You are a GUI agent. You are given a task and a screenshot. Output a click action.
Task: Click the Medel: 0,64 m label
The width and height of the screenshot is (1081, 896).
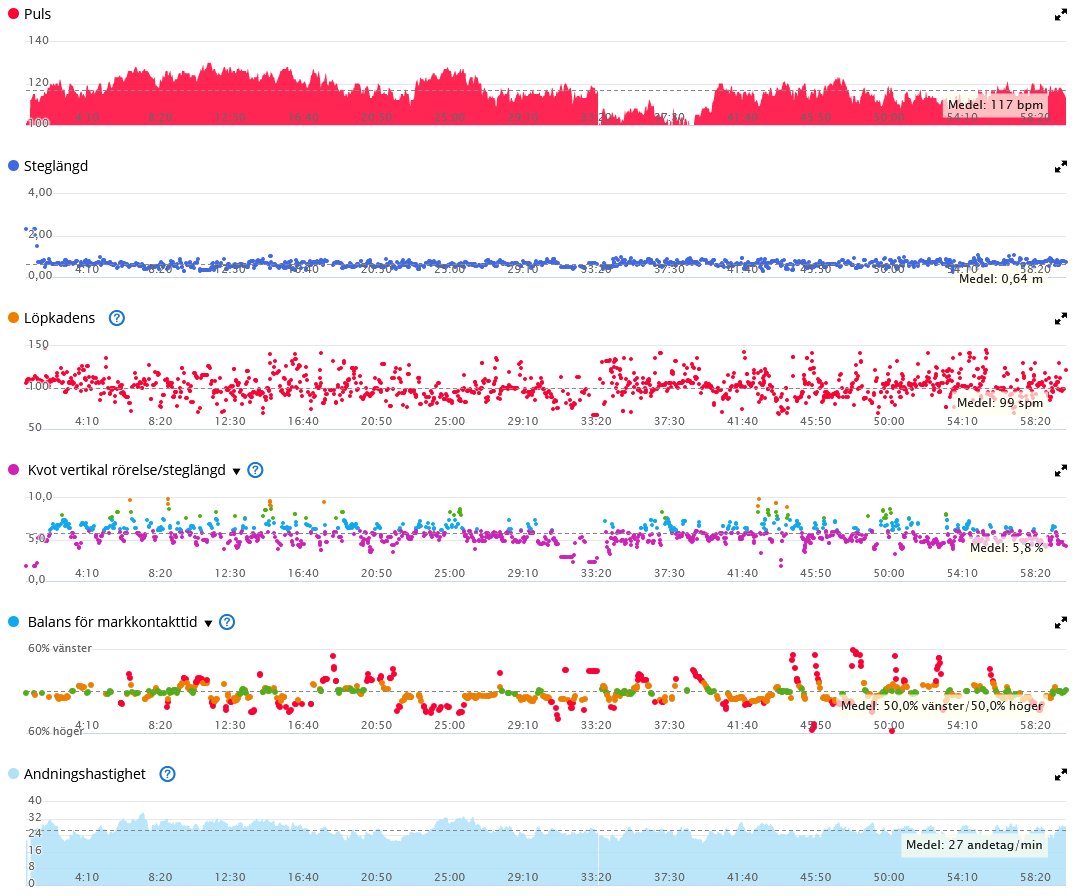pyautogui.click(x=1000, y=278)
